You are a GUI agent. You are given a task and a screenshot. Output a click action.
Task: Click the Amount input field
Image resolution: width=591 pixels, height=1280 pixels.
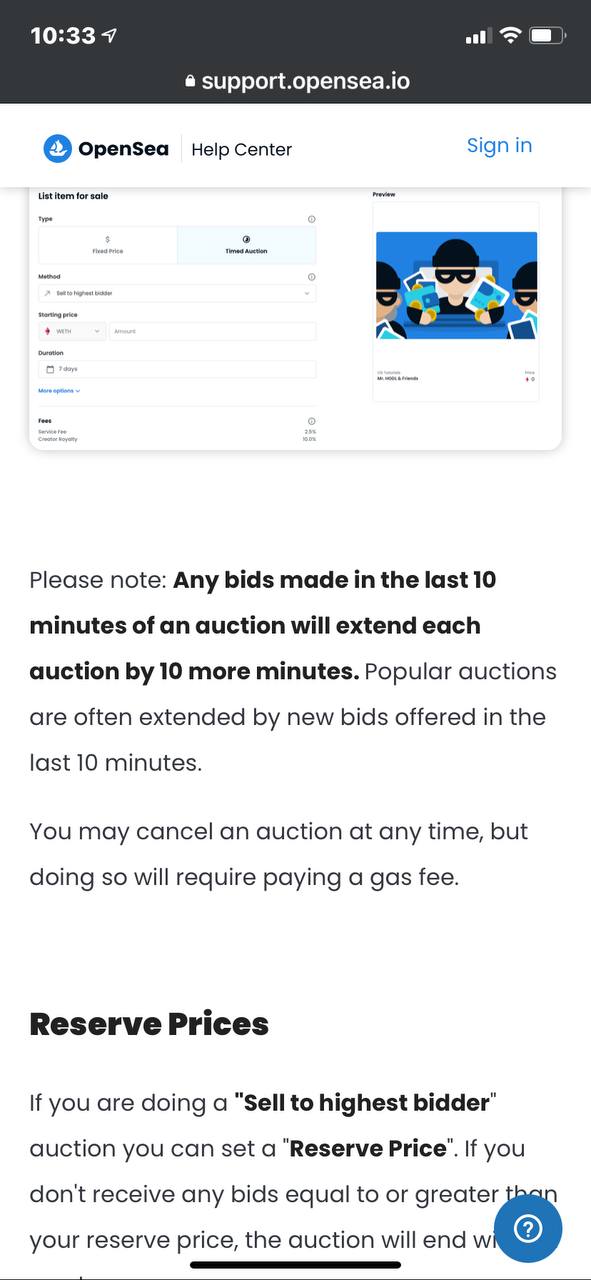tap(213, 331)
